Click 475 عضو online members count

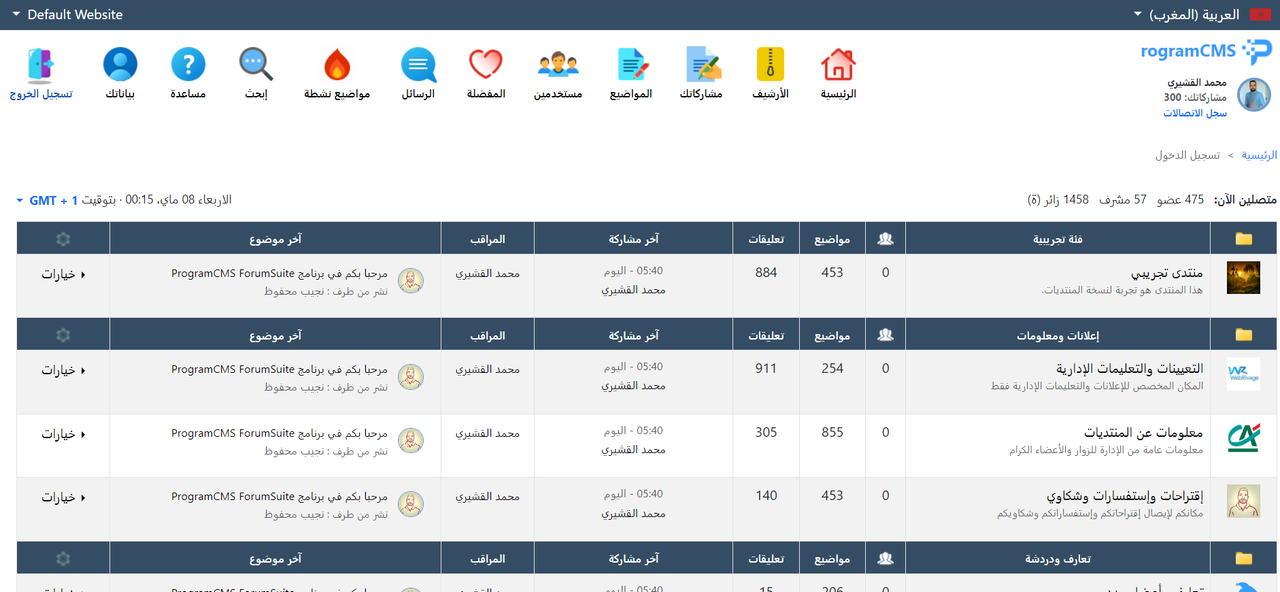tap(1181, 200)
